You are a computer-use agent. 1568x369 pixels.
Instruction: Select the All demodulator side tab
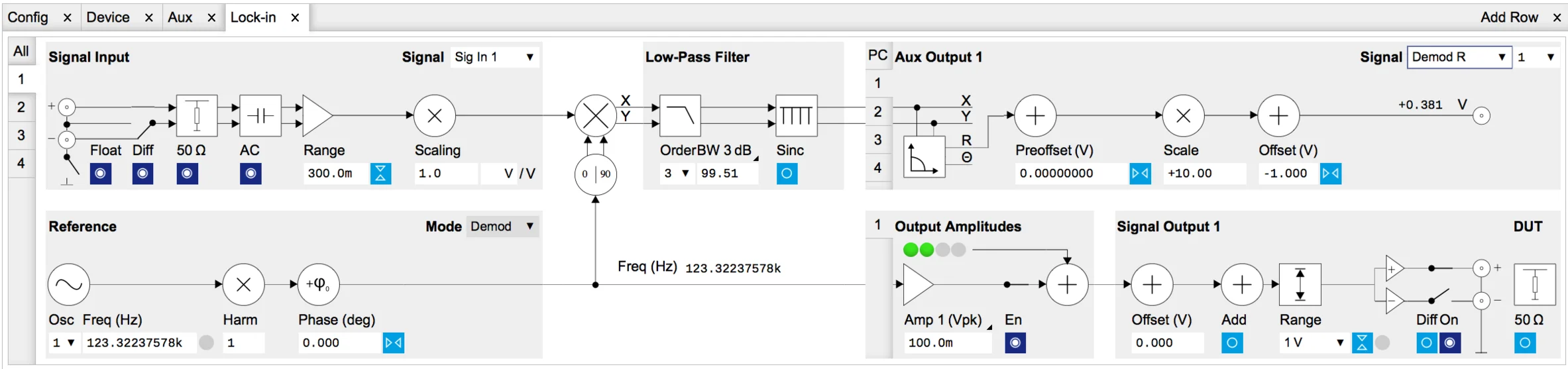point(21,51)
